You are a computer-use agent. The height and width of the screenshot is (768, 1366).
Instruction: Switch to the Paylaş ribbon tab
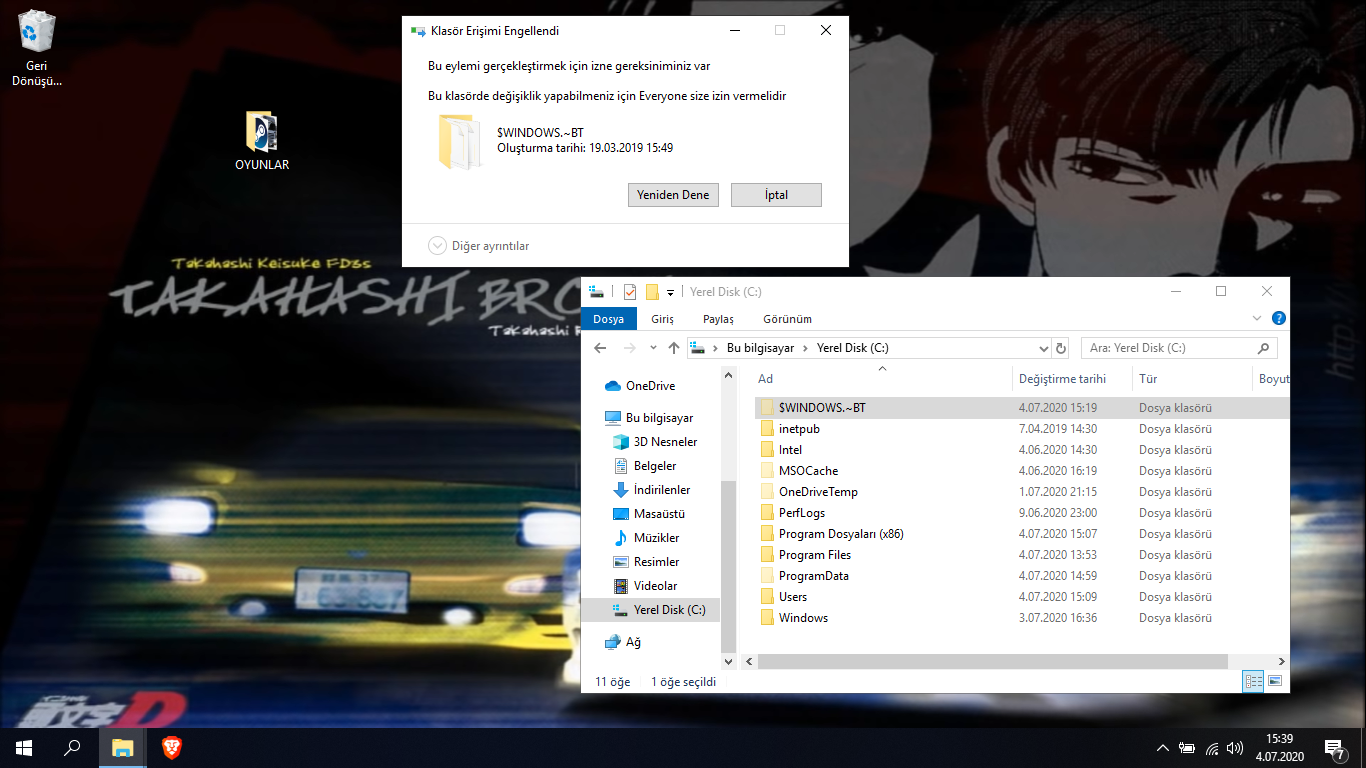tap(718, 319)
